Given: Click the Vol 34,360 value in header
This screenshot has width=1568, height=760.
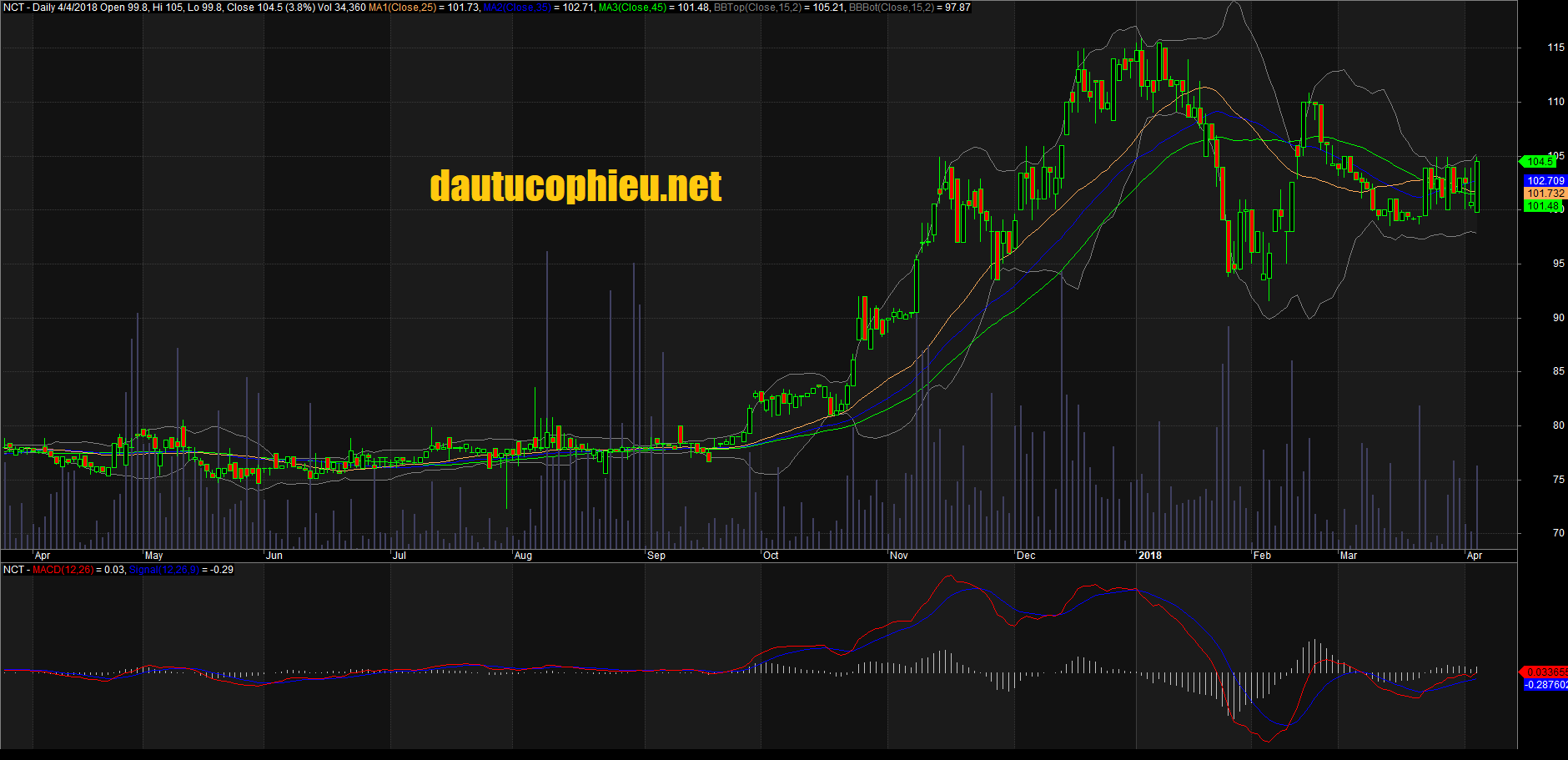Looking at the screenshot, I should 341,8.
